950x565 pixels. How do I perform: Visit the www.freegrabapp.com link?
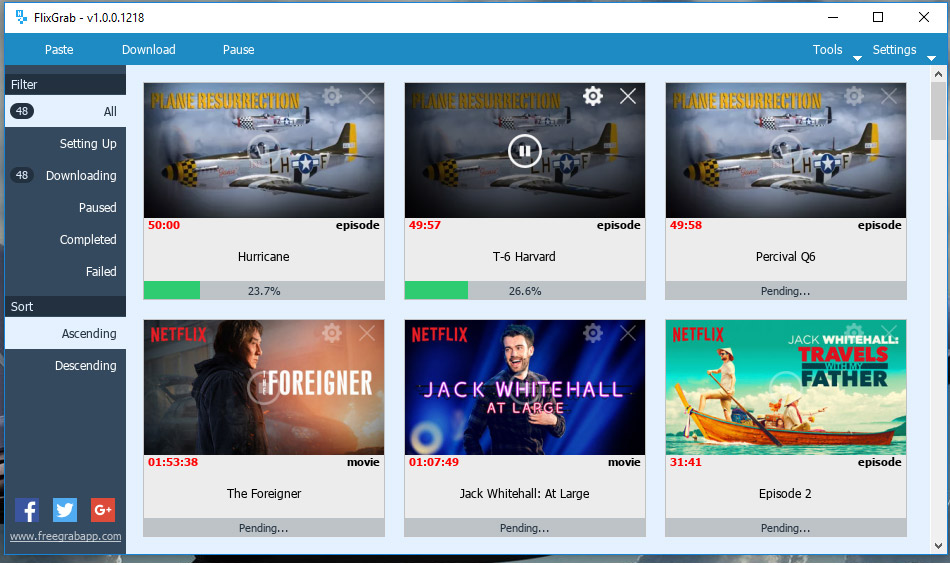click(65, 537)
